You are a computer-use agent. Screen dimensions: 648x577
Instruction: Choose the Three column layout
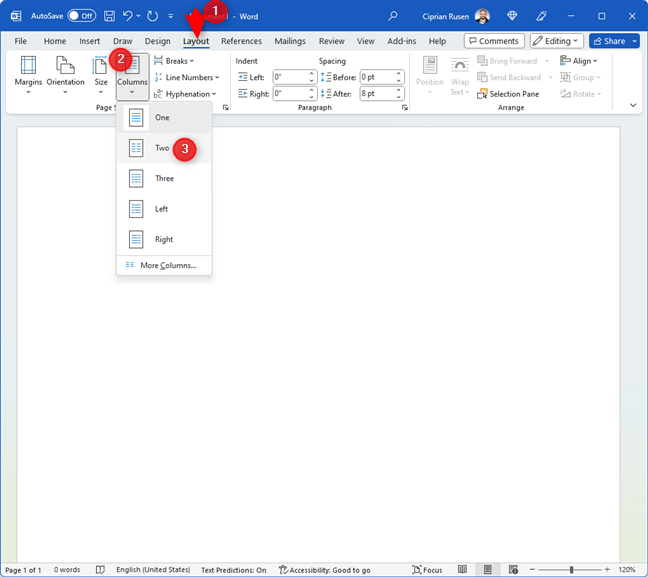[164, 179]
